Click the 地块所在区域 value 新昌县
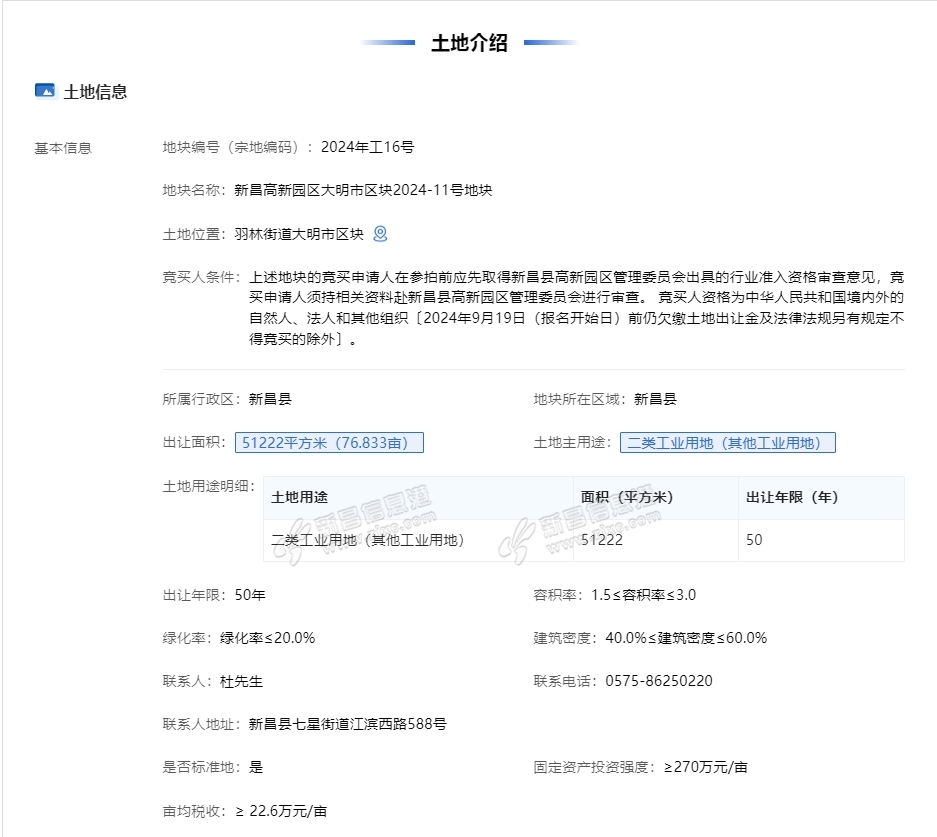This screenshot has height=837, width=937. [655, 399]
